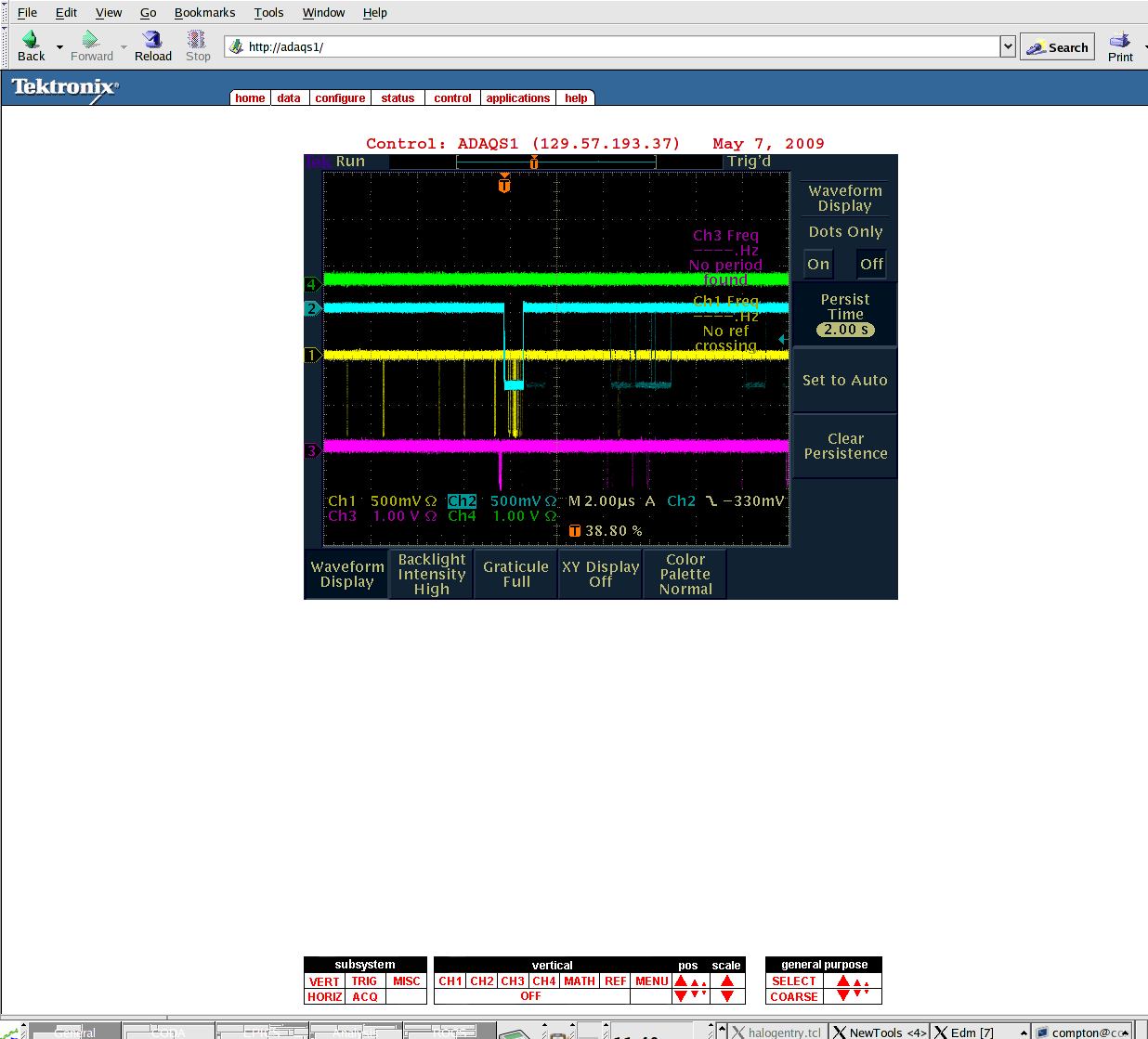The image size is (1148, 1039).
Task: Switch to the home tab
Action: (250, 97)
